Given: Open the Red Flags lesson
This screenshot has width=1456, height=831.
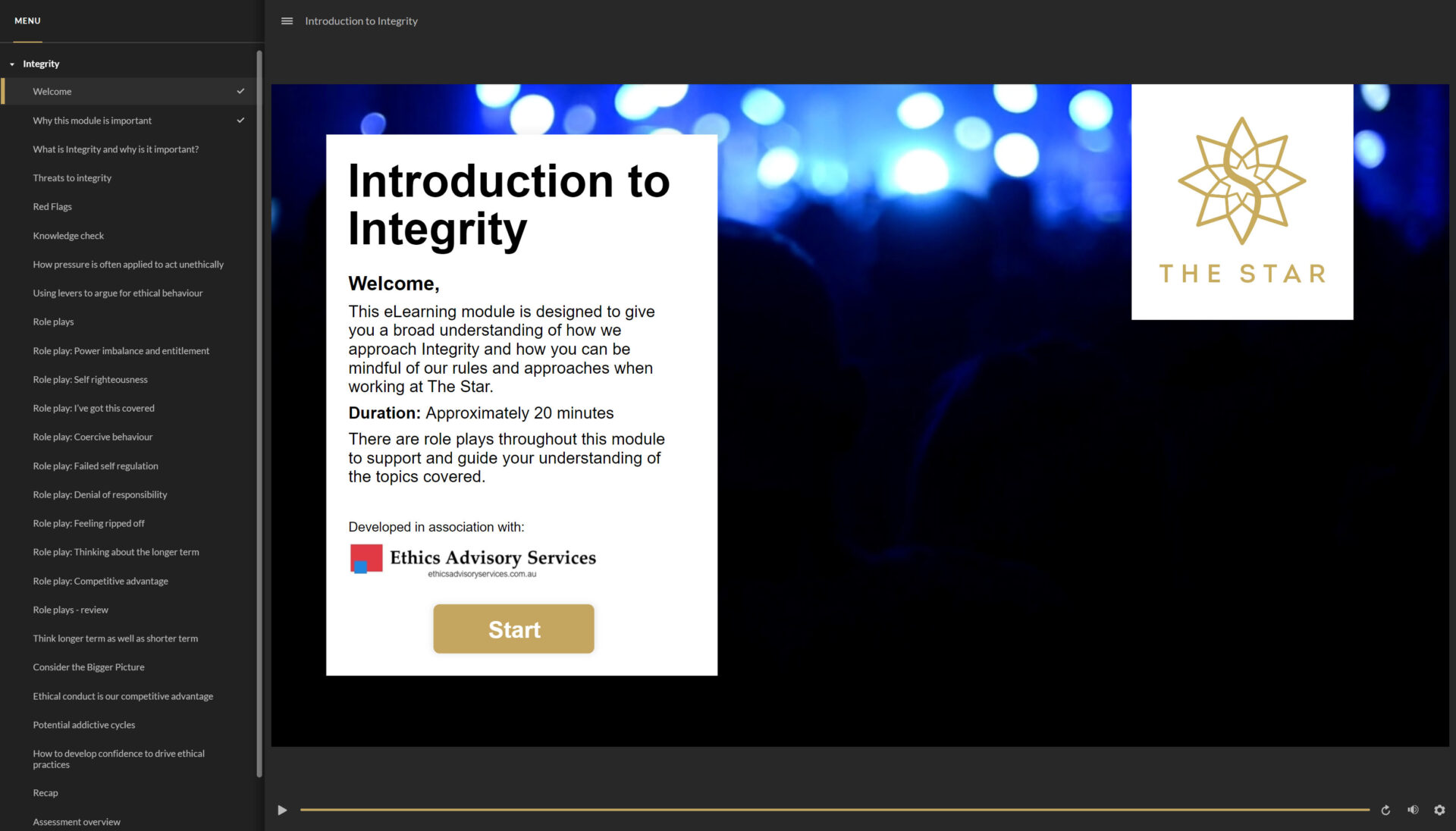Looking at the screenshot, I should tap(52, 207).
